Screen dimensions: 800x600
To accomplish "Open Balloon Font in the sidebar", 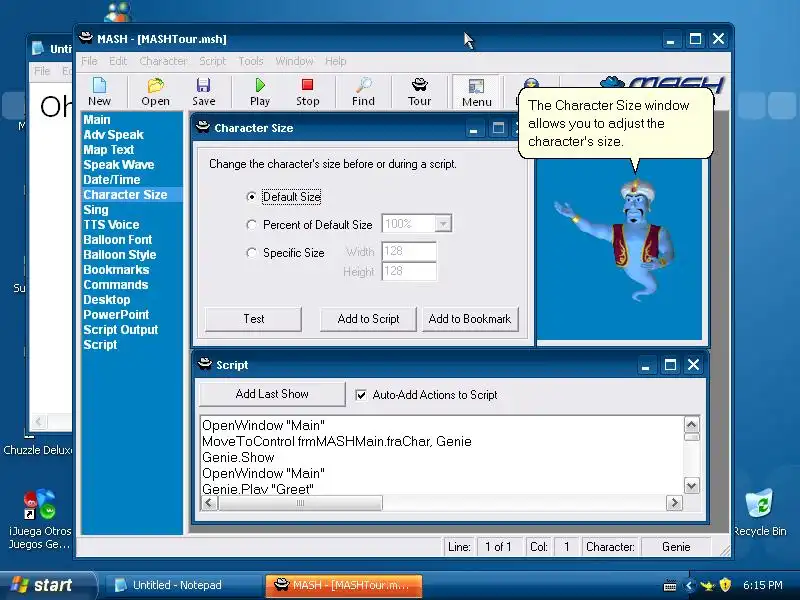I will point(117,240).
